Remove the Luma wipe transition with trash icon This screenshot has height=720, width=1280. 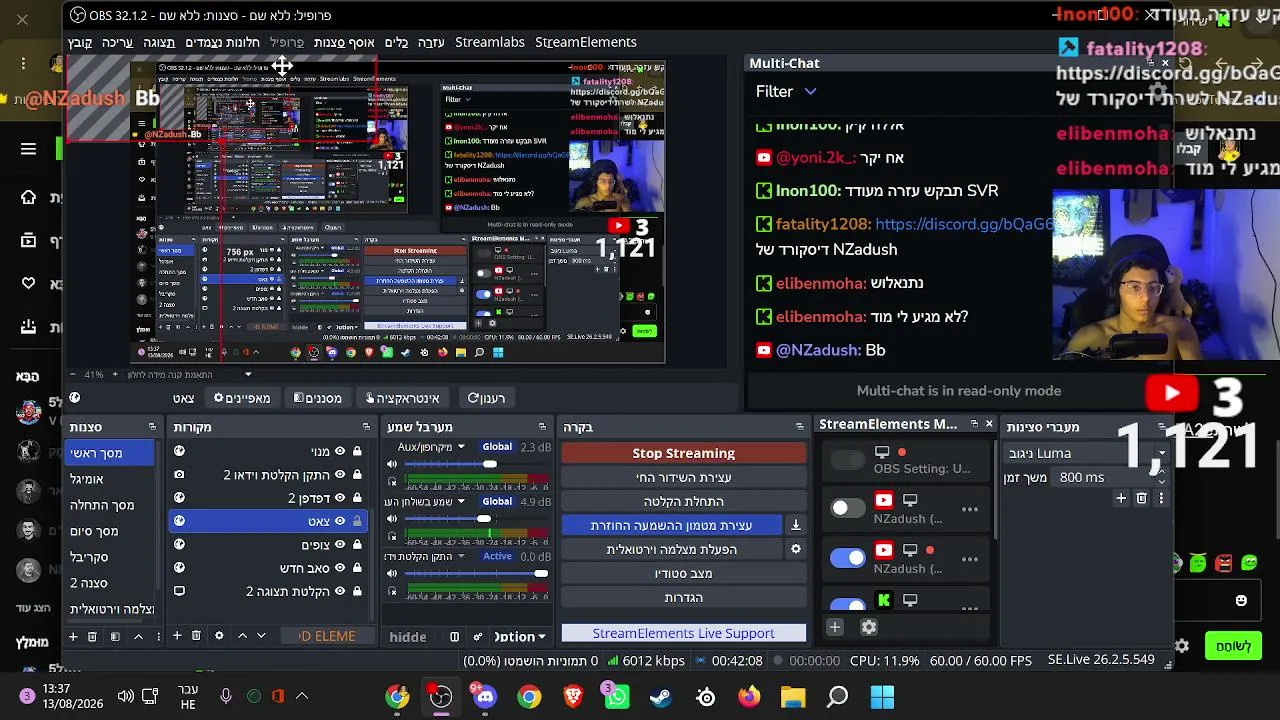[1141, 498]
